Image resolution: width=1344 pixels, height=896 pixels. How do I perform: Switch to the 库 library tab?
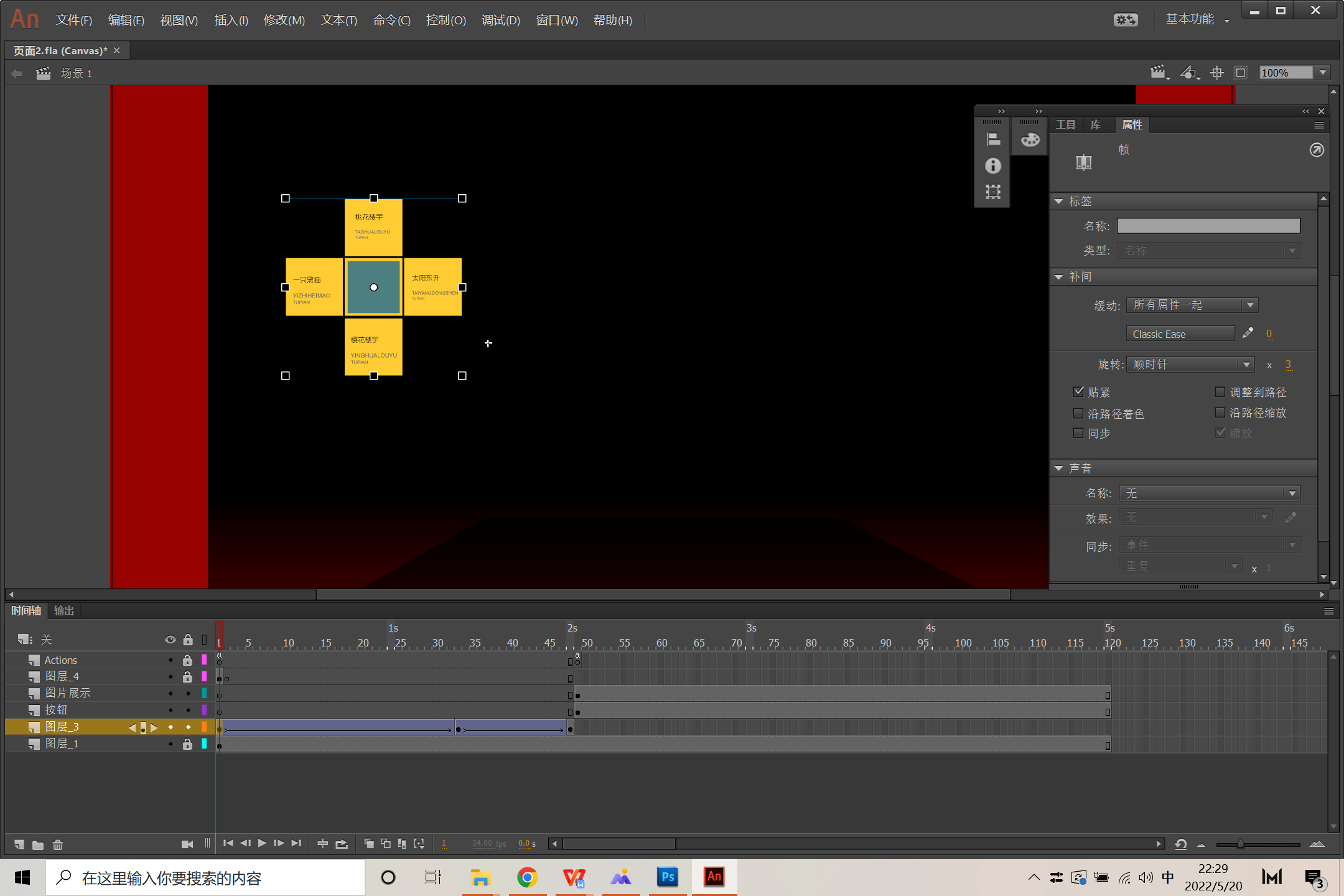pos(1095,125)
